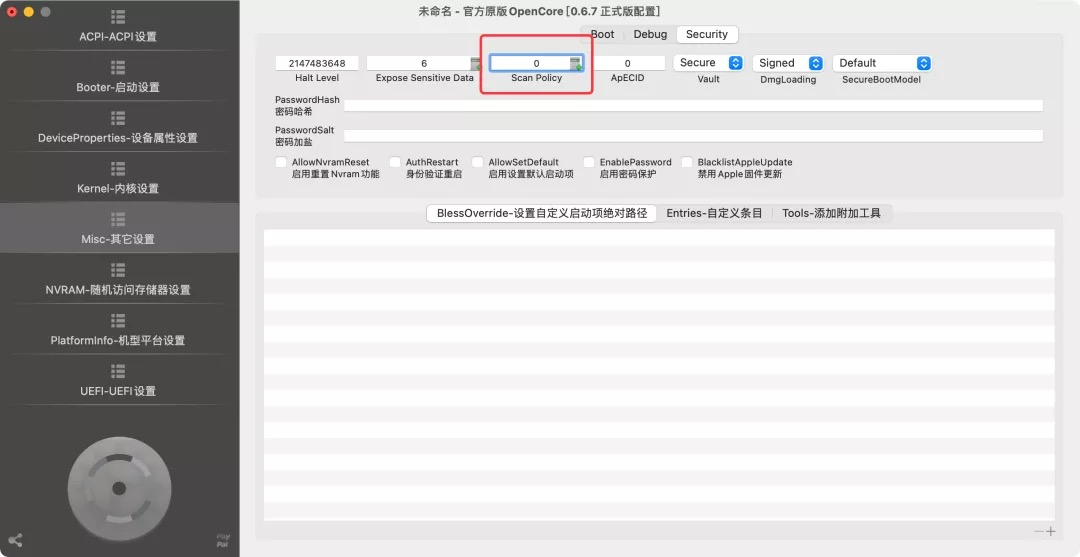This screenshot has width=1080, height=557.
Task: Select the BlessOverride-设置自定义启动项绝对路径 tab
Action: coord(542,213)
